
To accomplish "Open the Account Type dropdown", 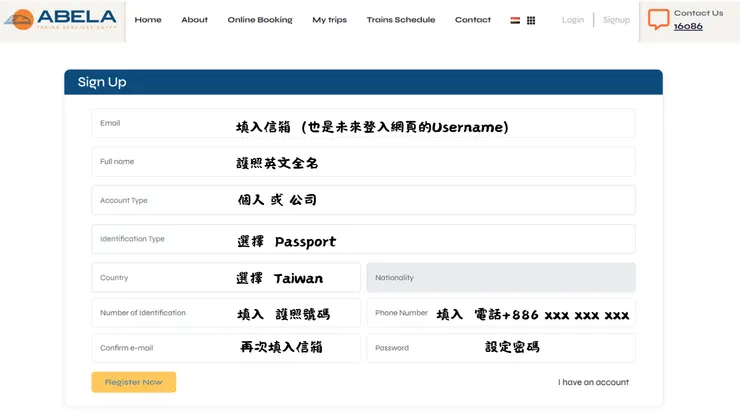I will pos(363,200).
